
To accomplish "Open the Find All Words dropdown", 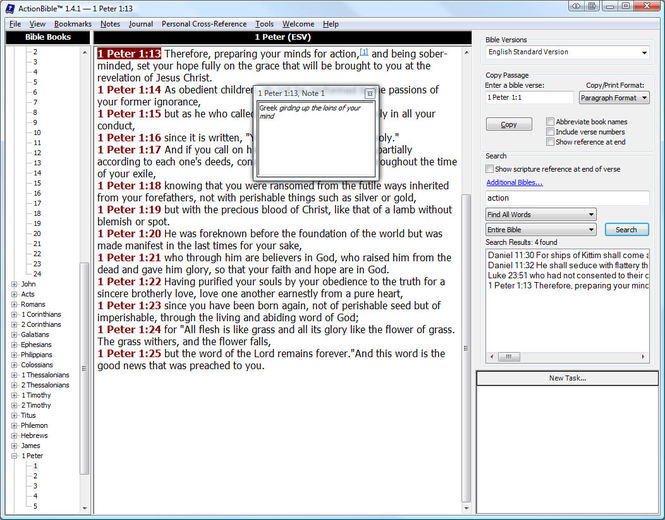I will pos(541,214).
